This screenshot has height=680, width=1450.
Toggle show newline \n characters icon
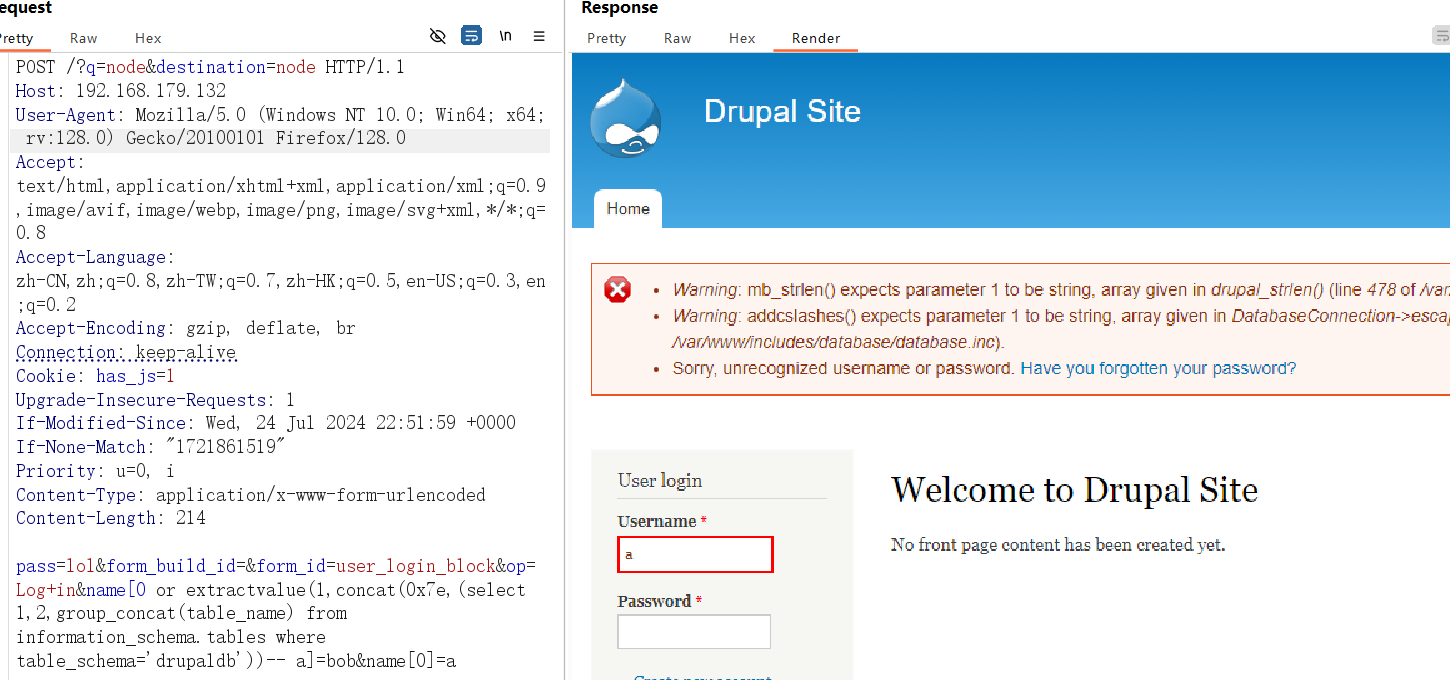pyautogui.click(x=506, y=36)
